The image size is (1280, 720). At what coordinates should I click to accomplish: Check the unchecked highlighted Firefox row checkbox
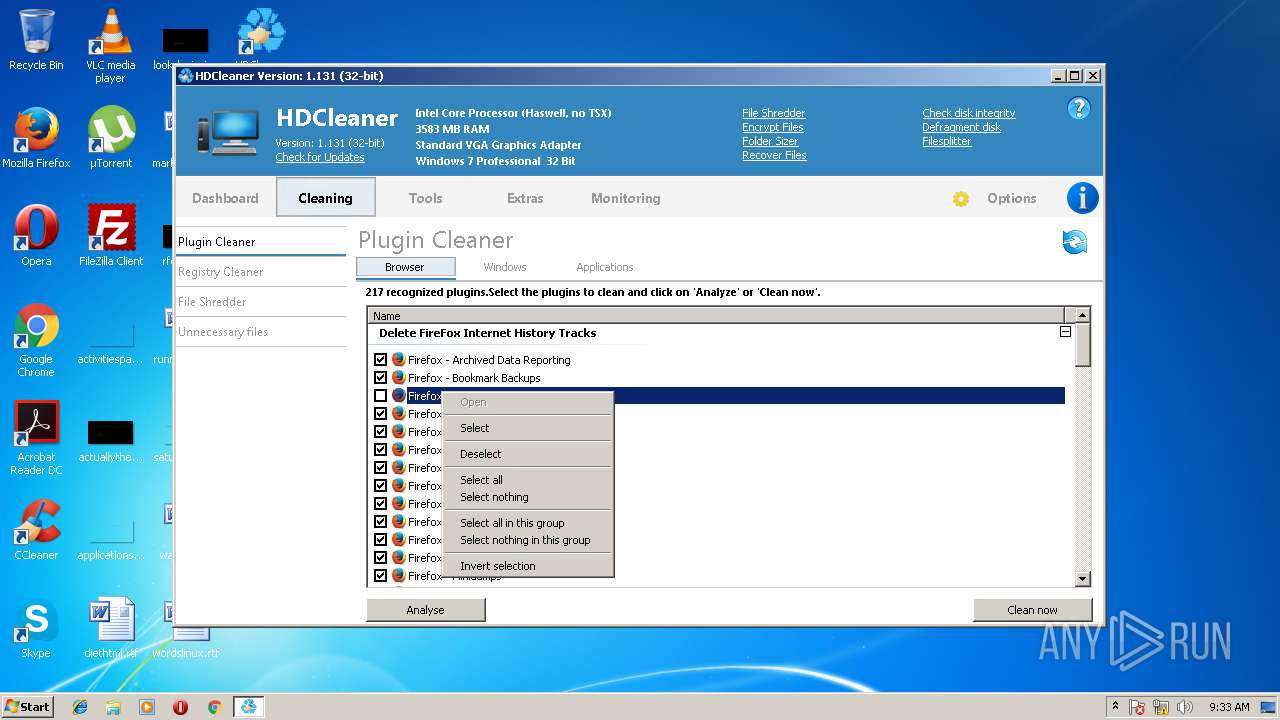coord(380,396)
